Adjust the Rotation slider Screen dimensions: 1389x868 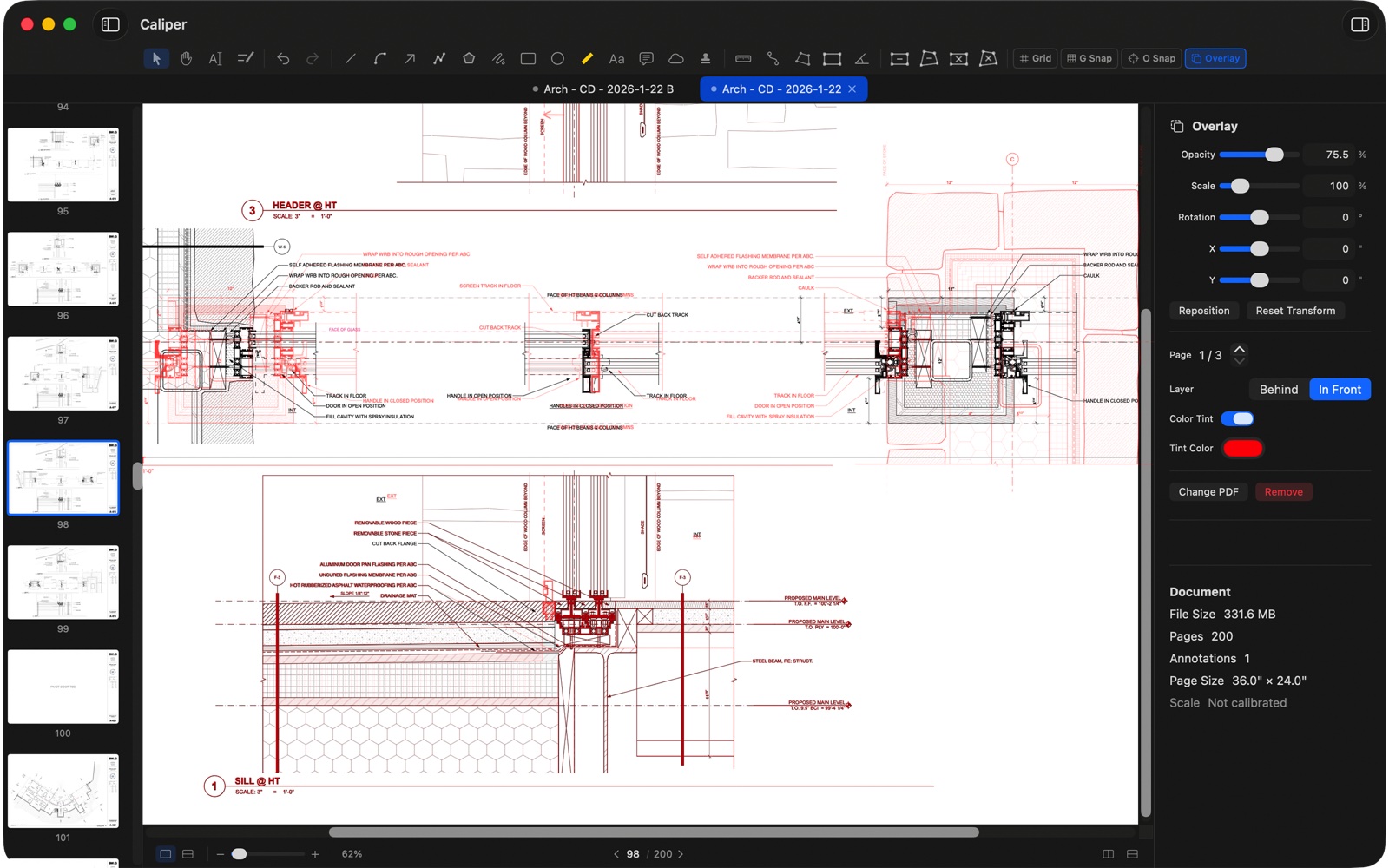tap(1260, 217)
